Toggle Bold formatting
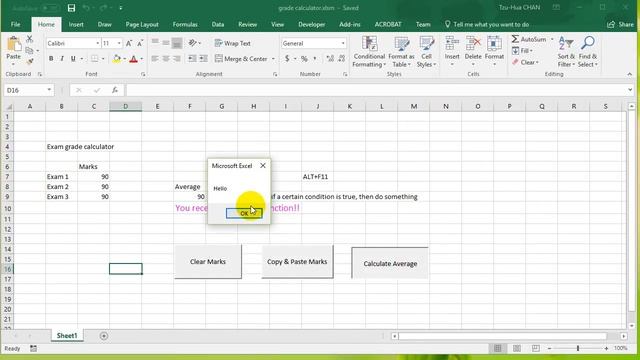Screen dimensions: 640x360 tap(51, 59)
